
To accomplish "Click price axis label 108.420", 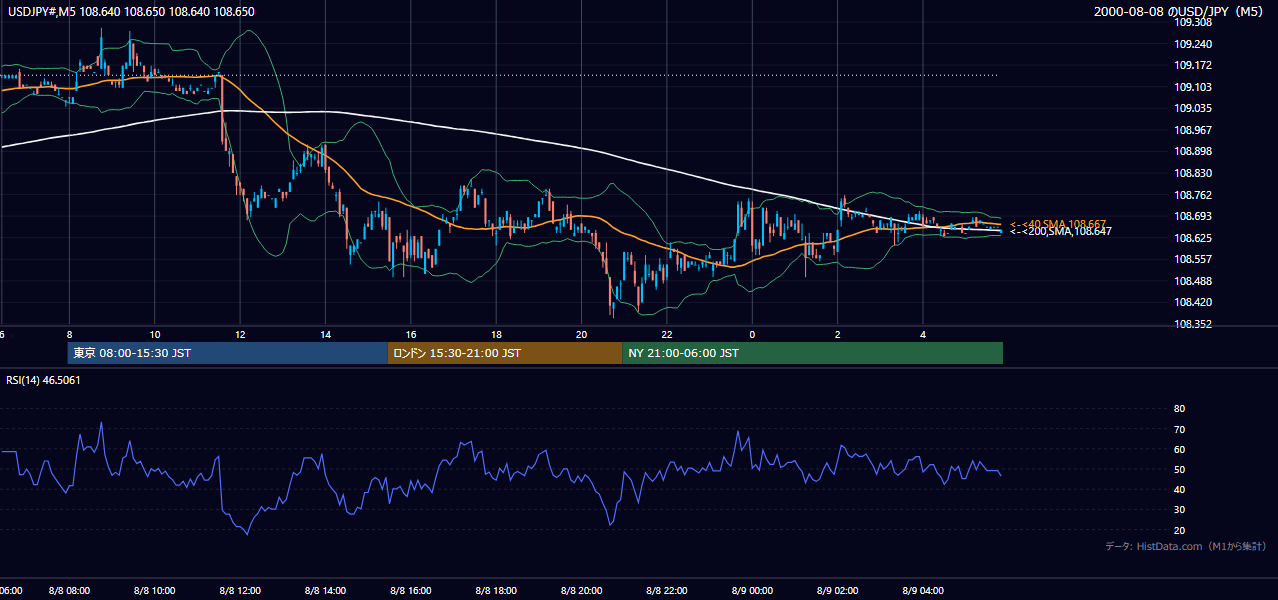I will [1191, 302].
